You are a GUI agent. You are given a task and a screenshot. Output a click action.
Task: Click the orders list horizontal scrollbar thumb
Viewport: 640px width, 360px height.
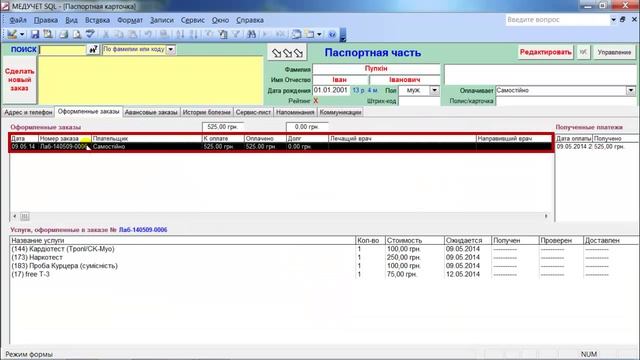click(x=24, y=216)
